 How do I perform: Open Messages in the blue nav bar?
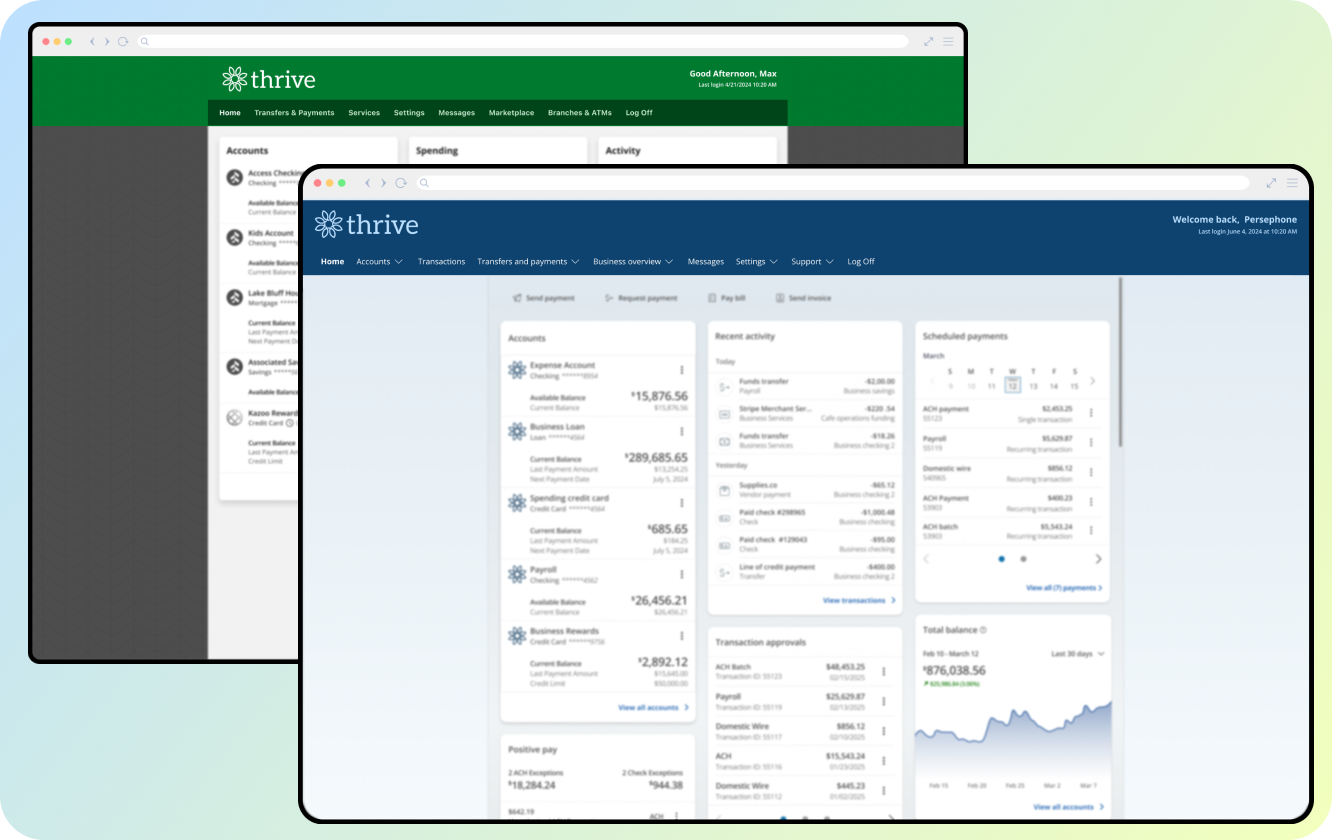[706, 262]
